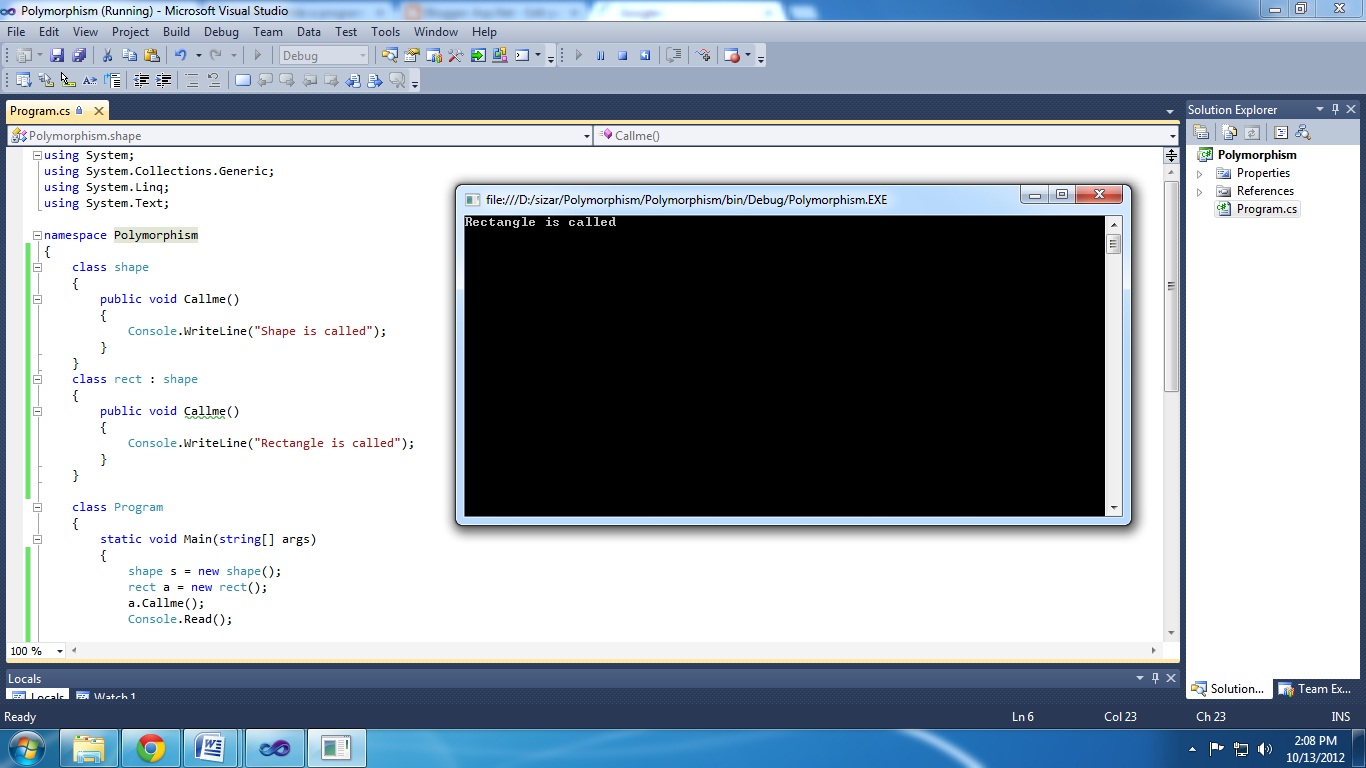
Task: Collapse the class rect code block
Action: [37, 379]
